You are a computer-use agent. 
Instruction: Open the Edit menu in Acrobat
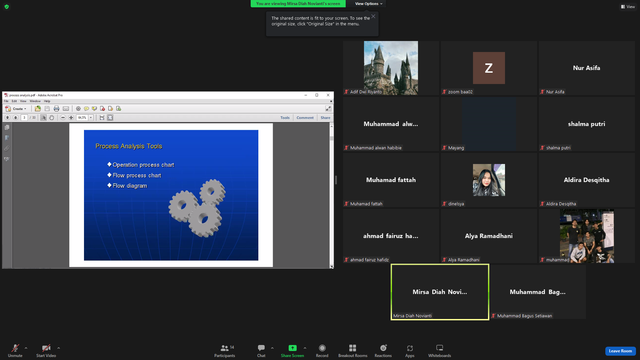click(x=14, y=101)
